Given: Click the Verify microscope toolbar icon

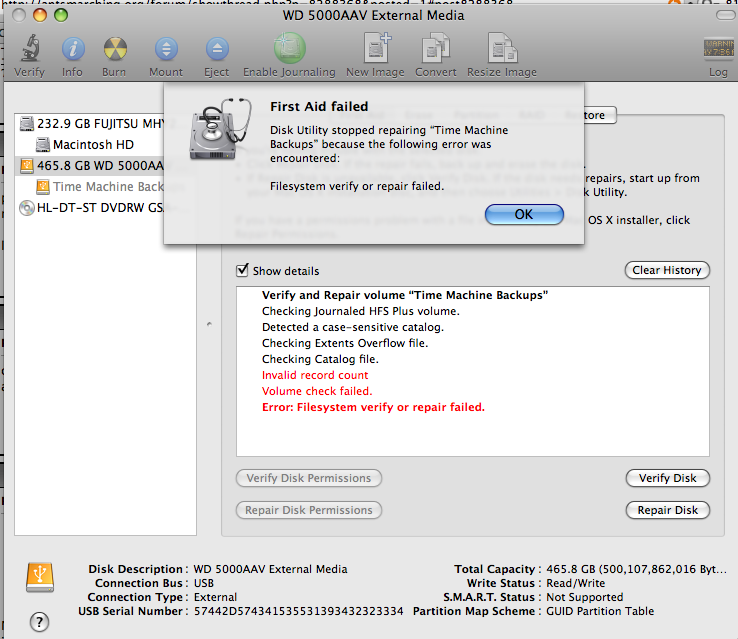Looking at the screenshot, I should point(30,48).
